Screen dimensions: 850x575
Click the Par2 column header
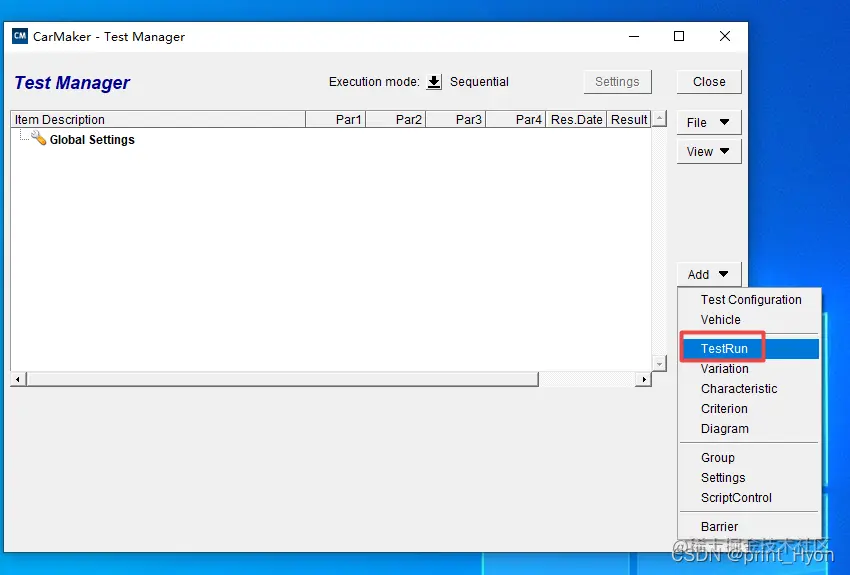click(396, 119)
